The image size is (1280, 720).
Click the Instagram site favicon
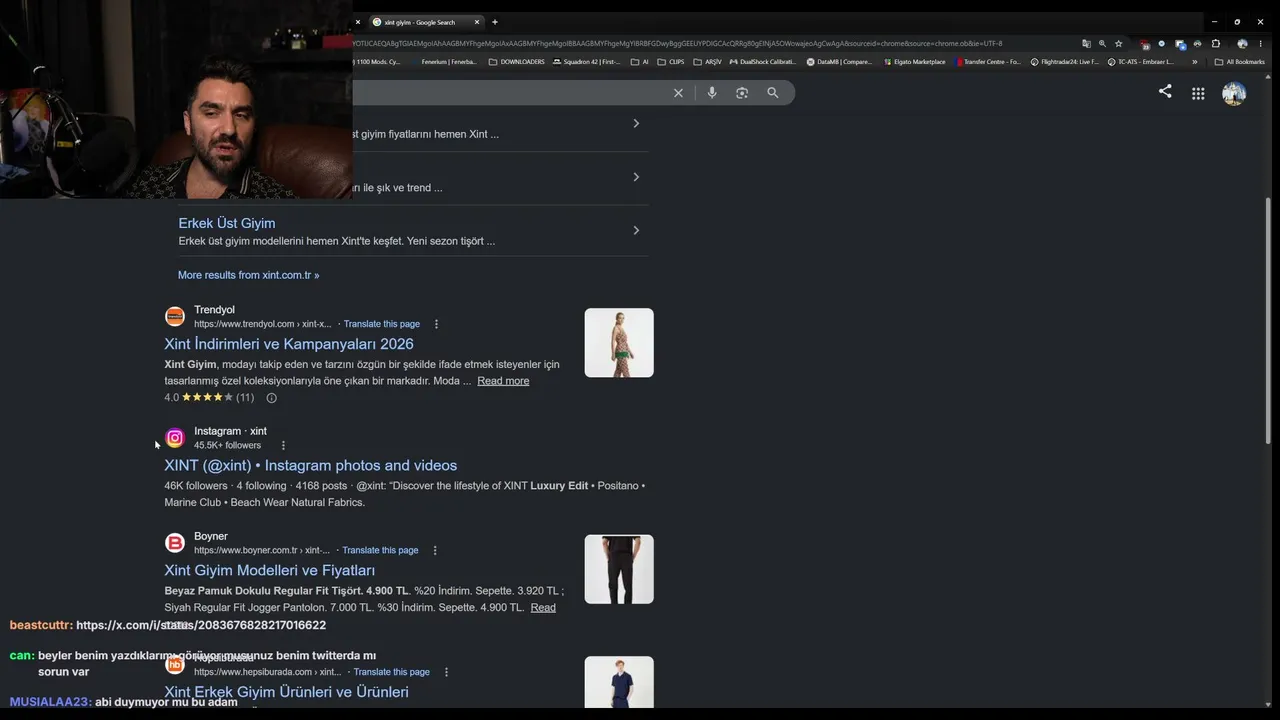point(175,438)
